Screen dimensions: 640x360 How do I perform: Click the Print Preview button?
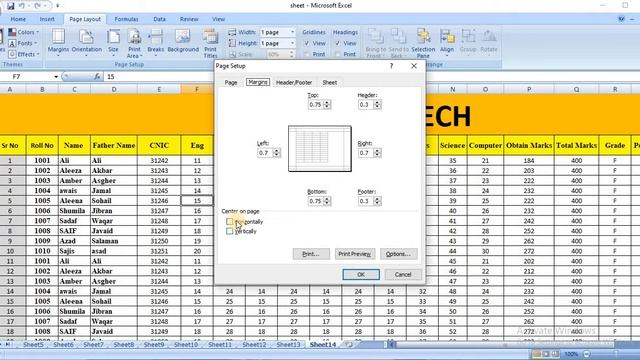pyautogui.click(x=354, y=254)
